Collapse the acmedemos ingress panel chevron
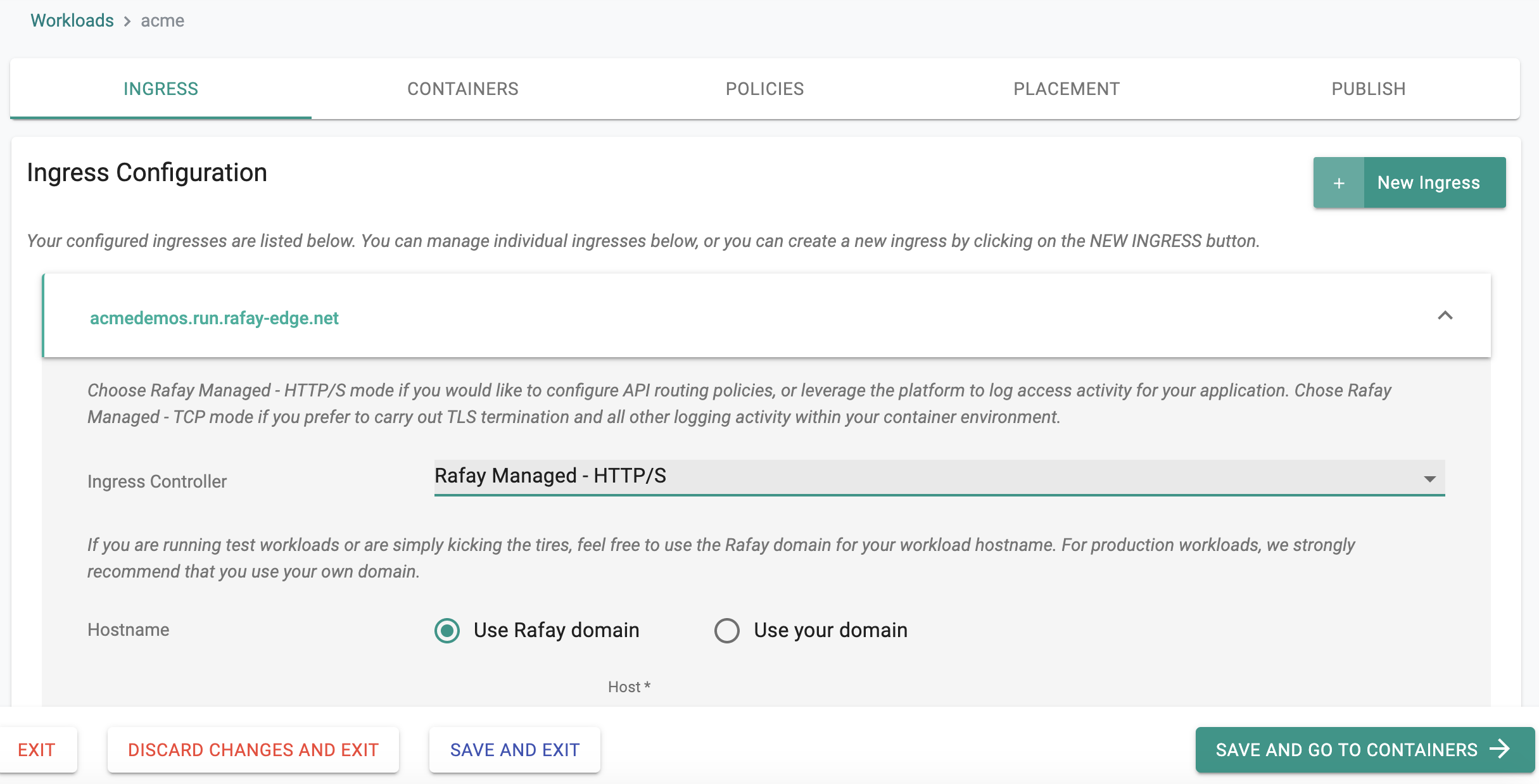The width and height of the screenshot is (1539, 784). coord(1445,315)
